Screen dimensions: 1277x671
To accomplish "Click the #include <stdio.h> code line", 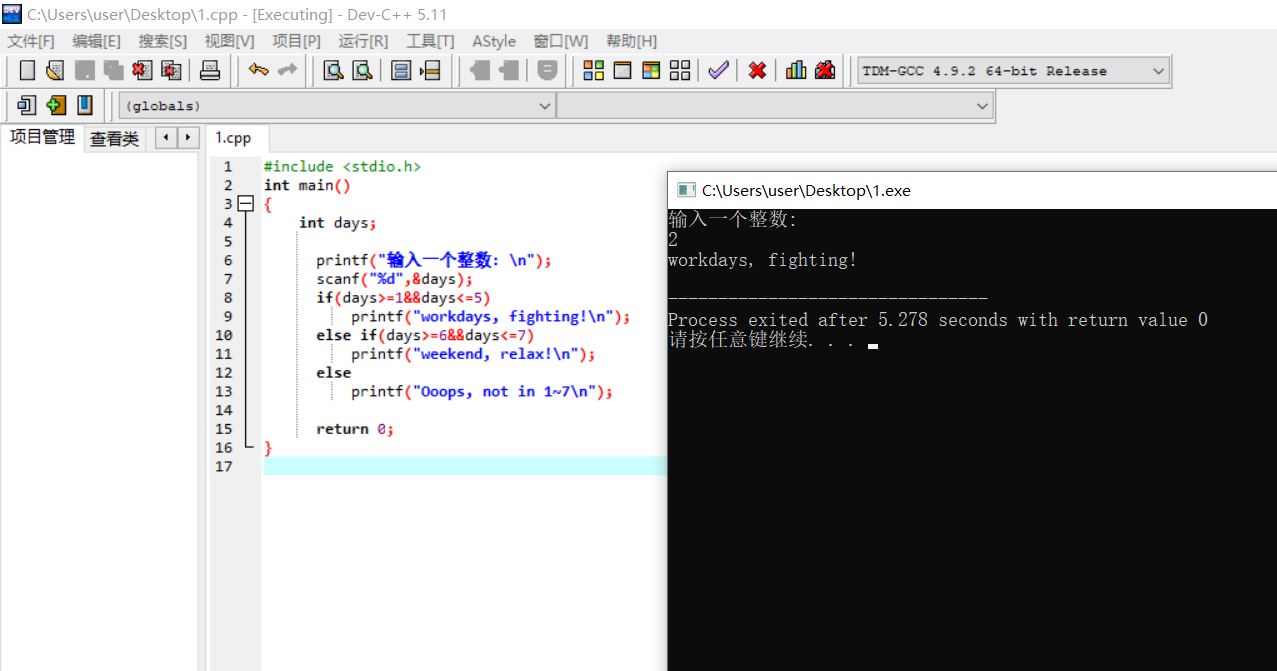I will click(342, 167).
